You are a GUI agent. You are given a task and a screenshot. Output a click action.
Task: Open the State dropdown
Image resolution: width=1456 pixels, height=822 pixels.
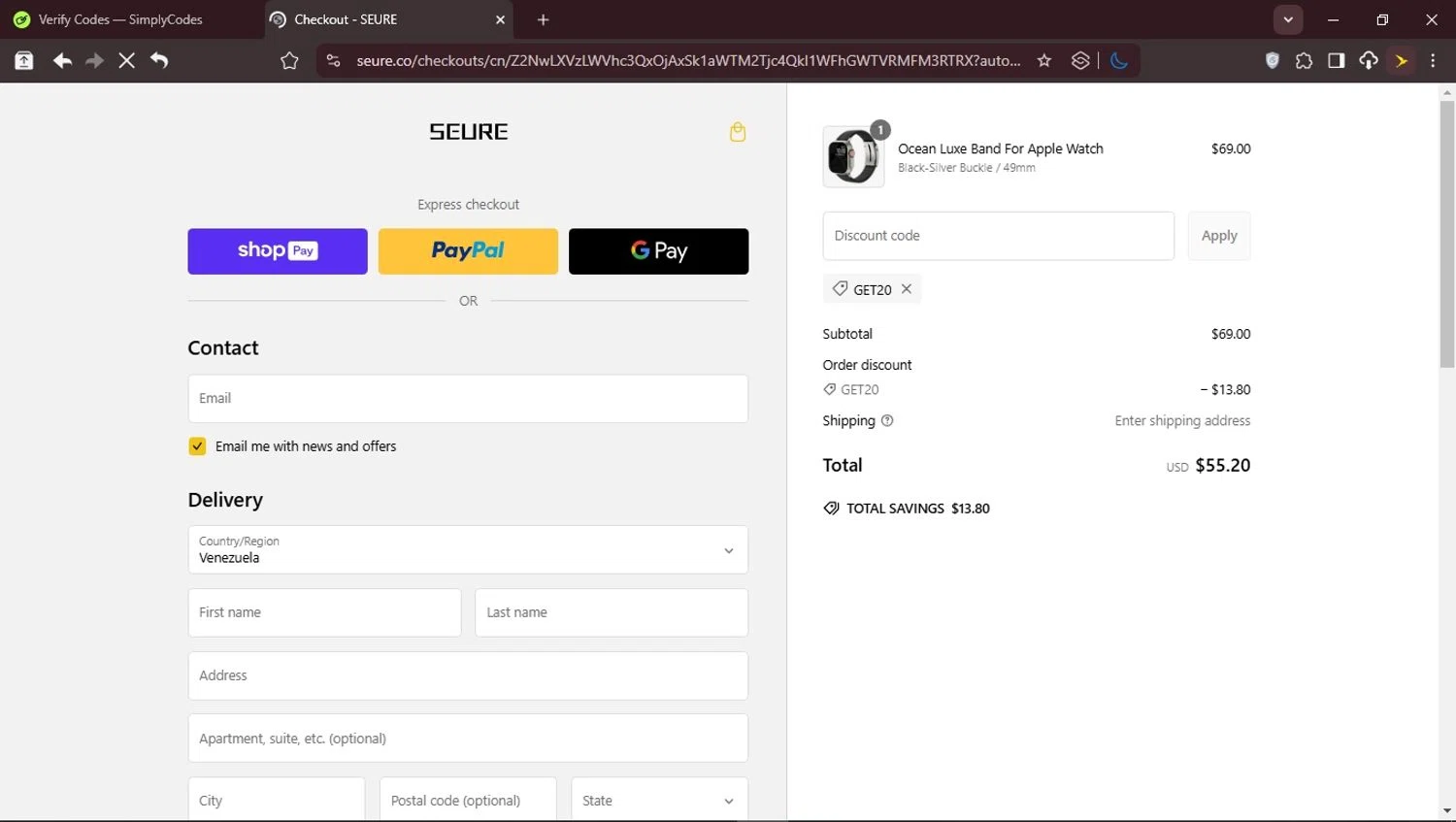(660, 800)
